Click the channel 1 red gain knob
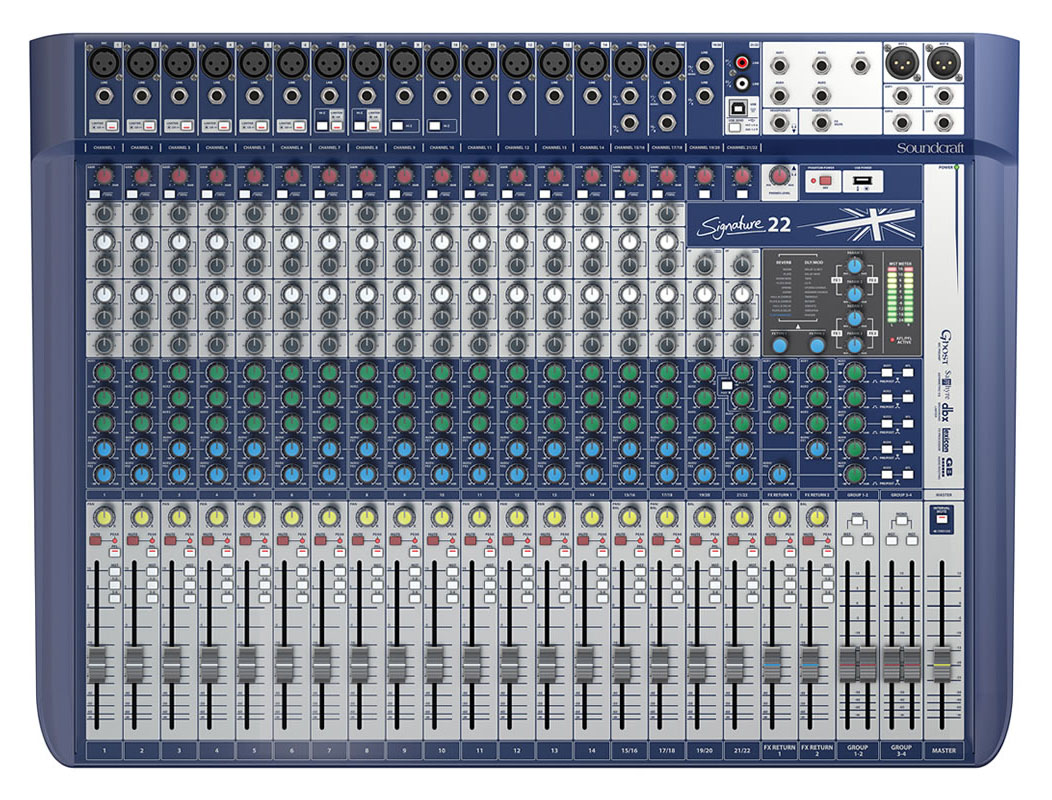Viewport: 1052px width, 800px height. coord(103,176)
